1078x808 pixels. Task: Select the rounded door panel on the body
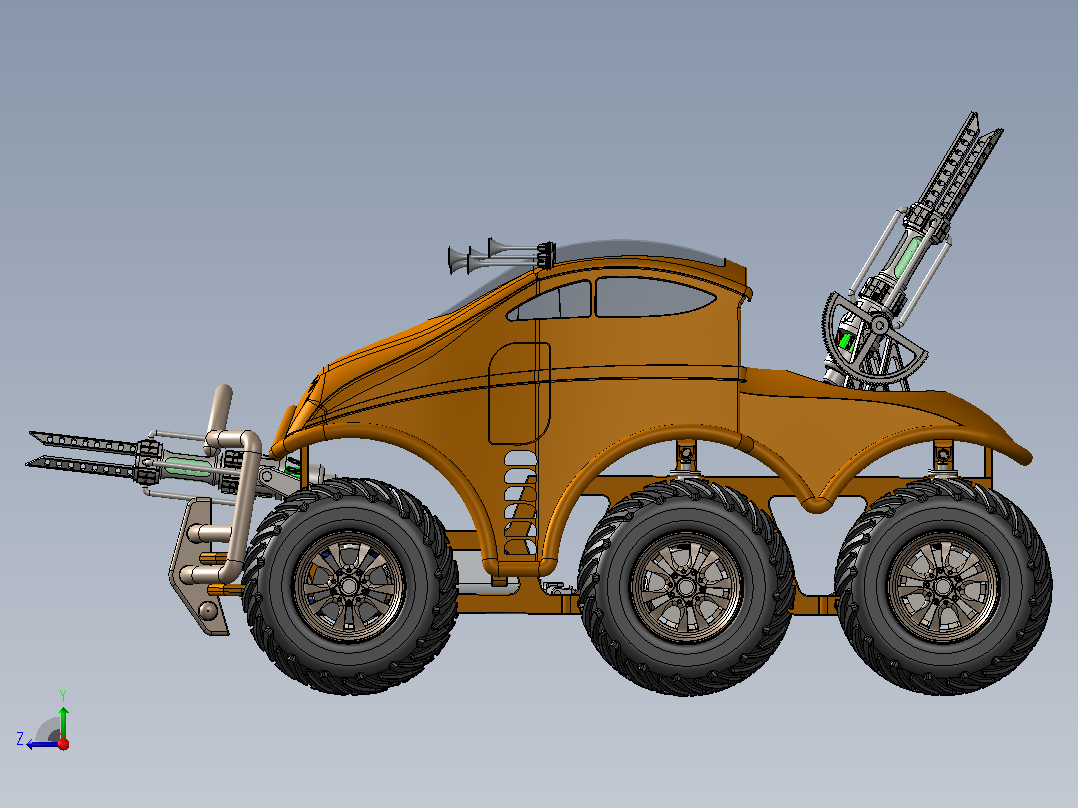(519, 393)
